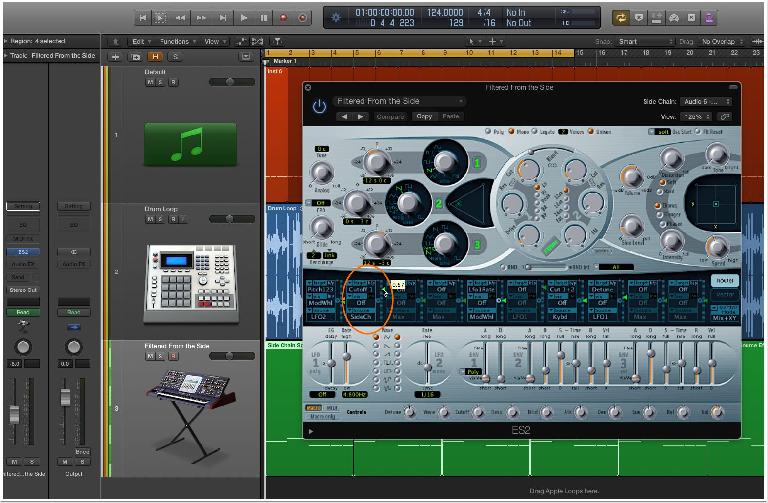The width and height of the screenshot is (768, 503).
Task: Open the Cutoff 1 target menu in router
Action: [360, 289]
